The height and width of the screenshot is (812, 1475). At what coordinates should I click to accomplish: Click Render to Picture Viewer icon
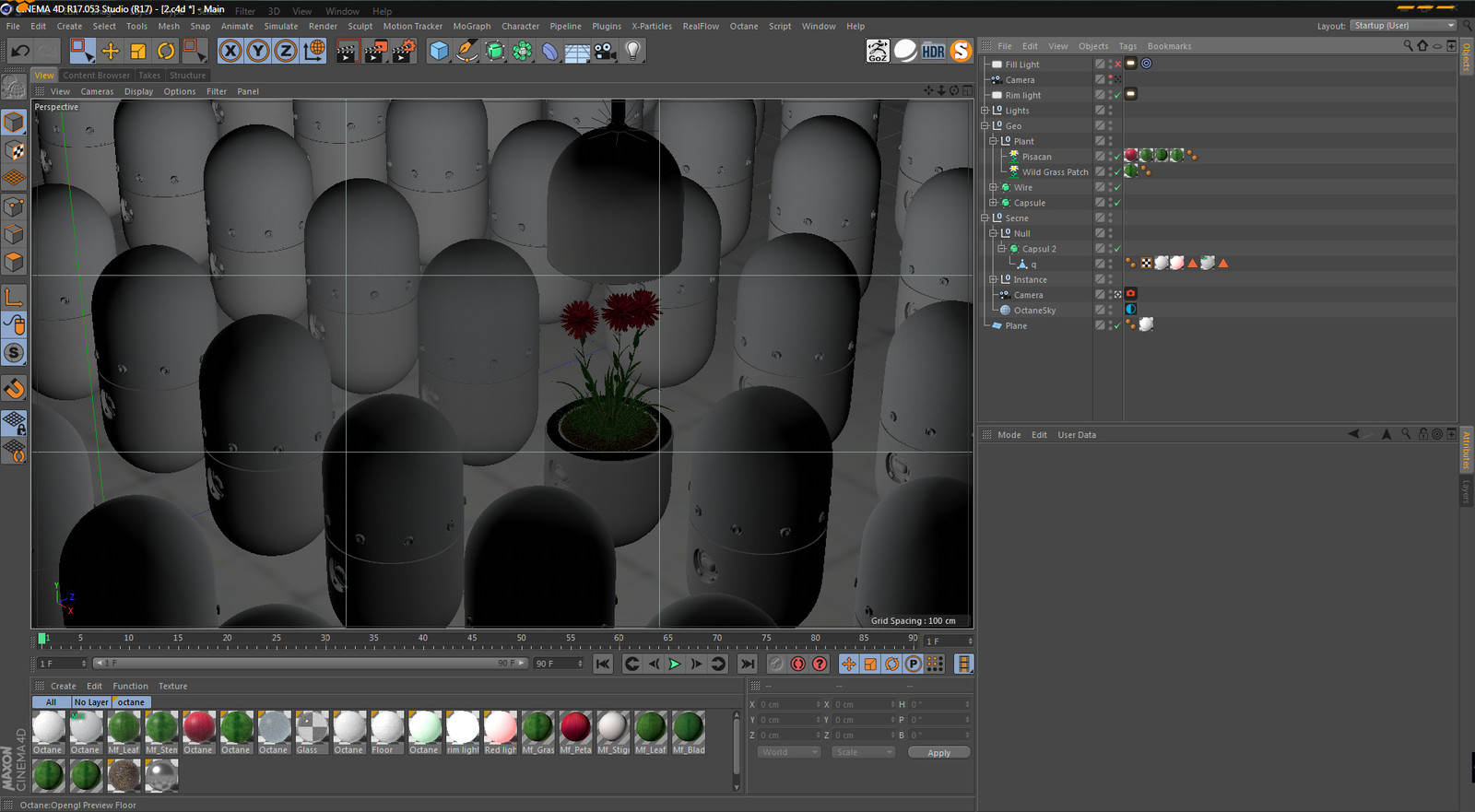tap(375, 51)
